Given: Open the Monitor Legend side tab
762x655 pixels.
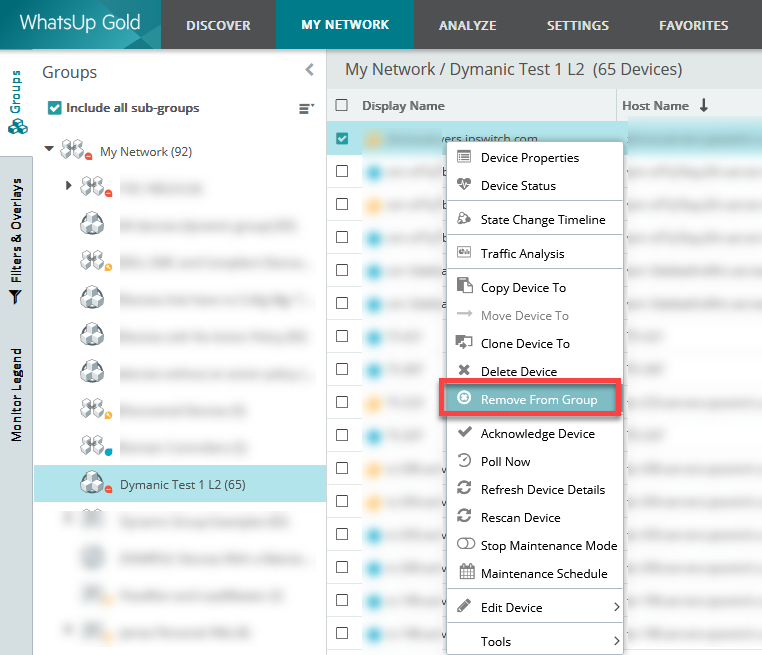Looking at the screenshot, I should click(16, 395).
